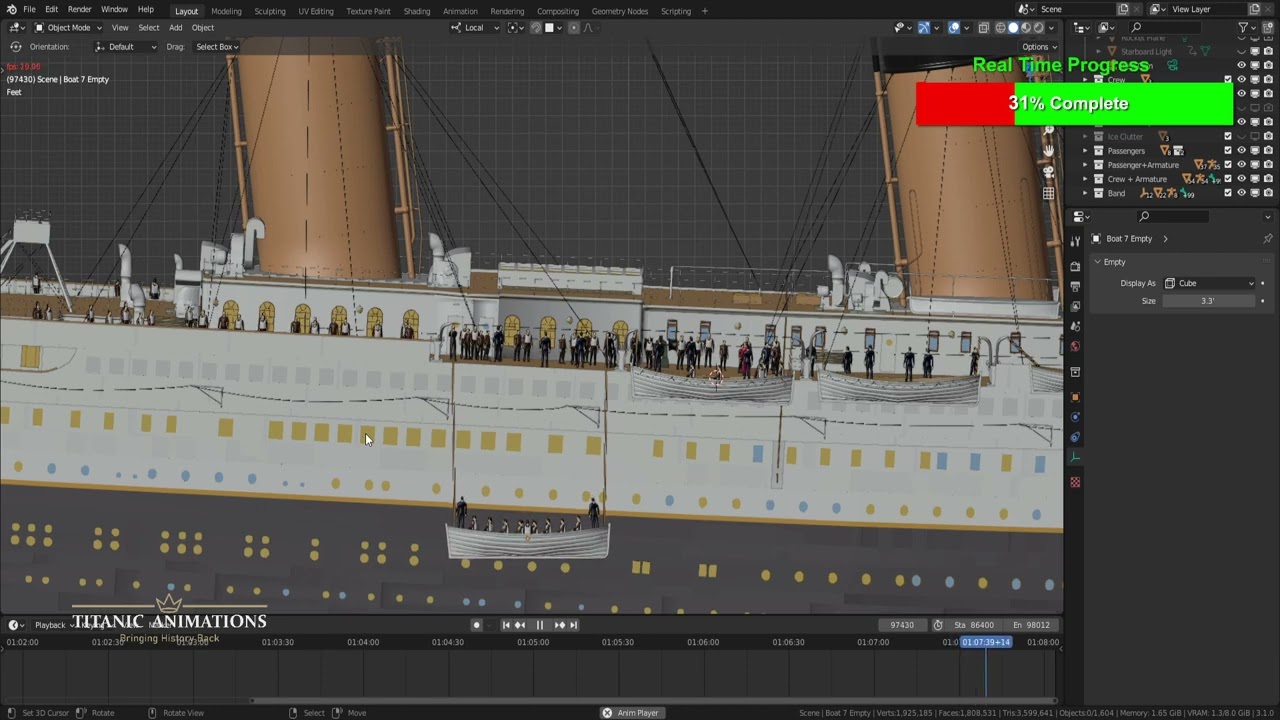Uncheck the Crew + Armature collection checkbox
The width and height of the screenshot is (1280, 720).
click(x=1228, y=179)
